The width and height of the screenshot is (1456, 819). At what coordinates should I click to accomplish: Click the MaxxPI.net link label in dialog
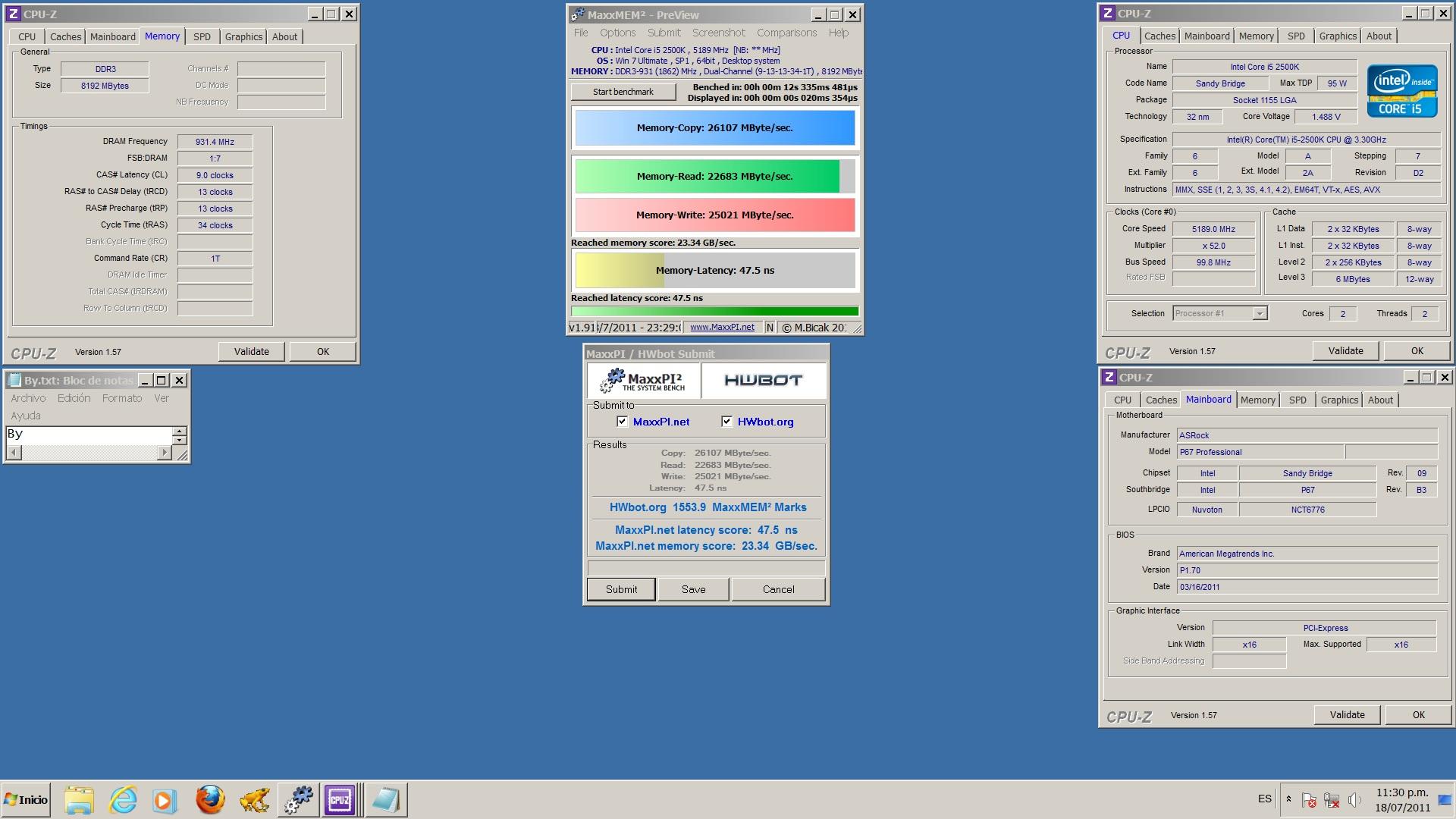661,422
